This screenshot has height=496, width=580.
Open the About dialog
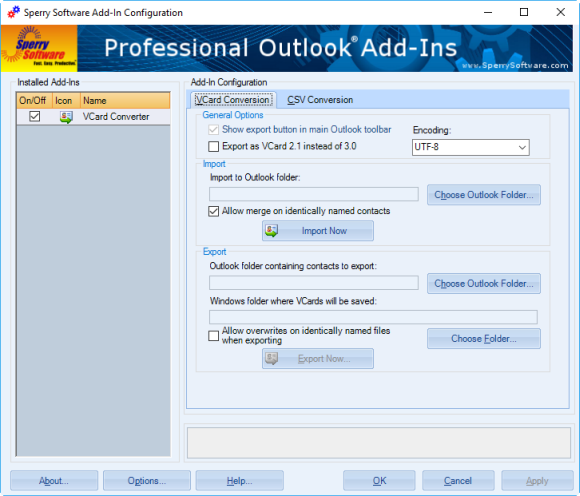pos(54,480)
